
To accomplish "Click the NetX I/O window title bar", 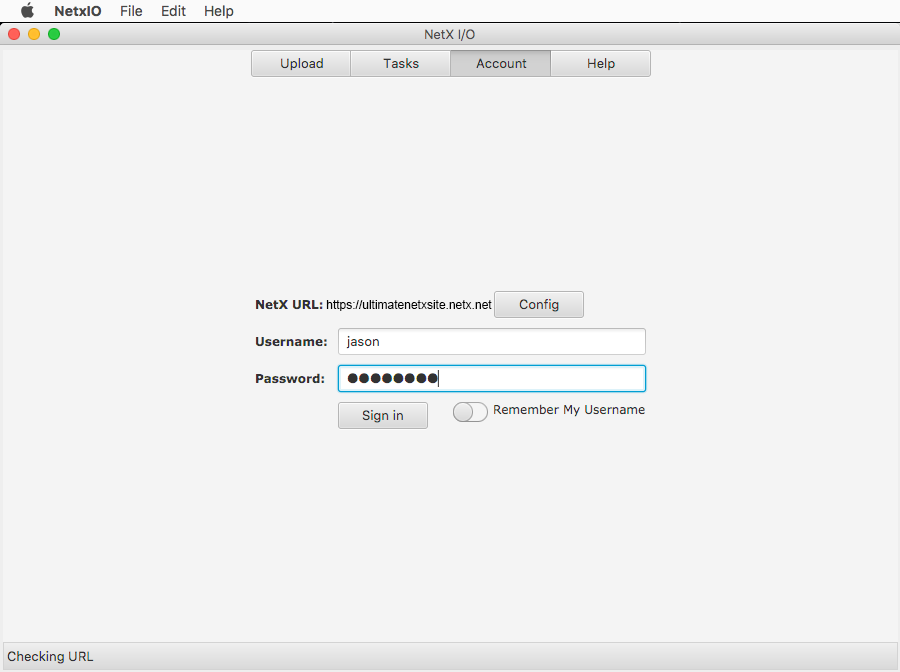I will tap(450, 34).
